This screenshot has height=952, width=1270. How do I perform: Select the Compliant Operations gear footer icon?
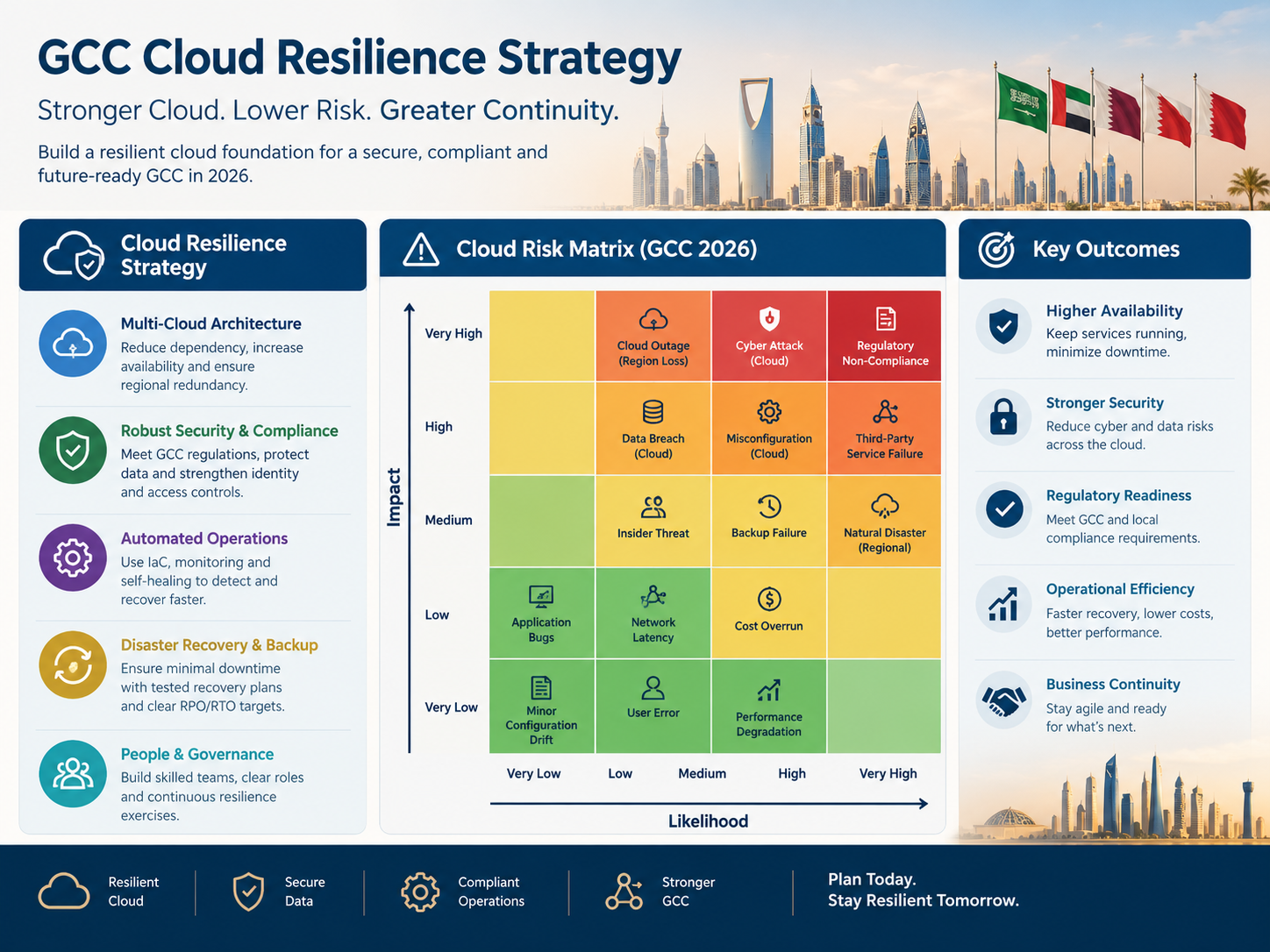click(420, 892)
